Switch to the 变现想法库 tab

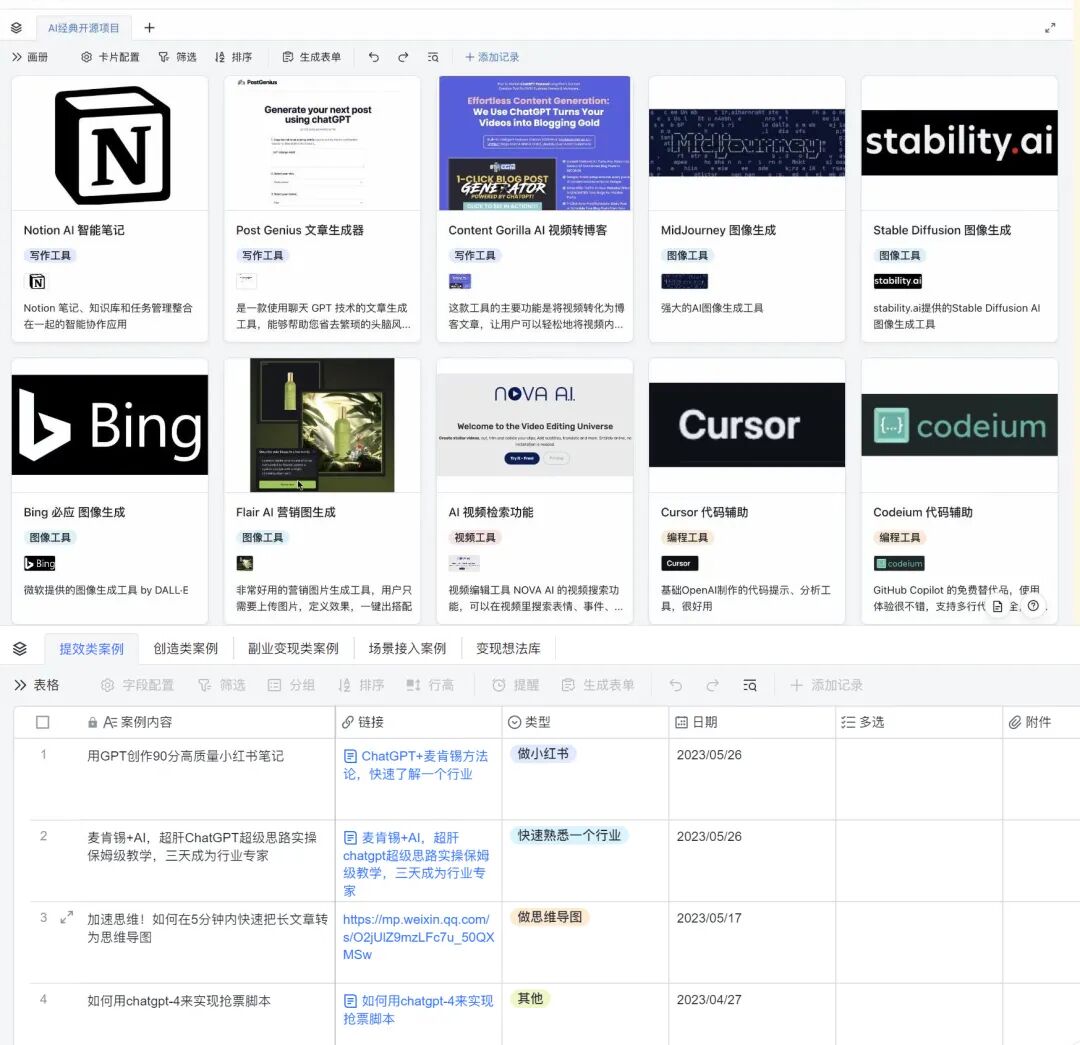(x=508, y=648)
